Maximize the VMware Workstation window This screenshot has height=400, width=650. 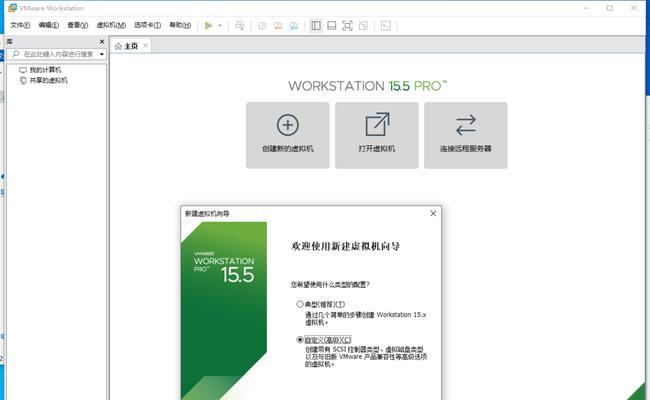click(610, 8)
